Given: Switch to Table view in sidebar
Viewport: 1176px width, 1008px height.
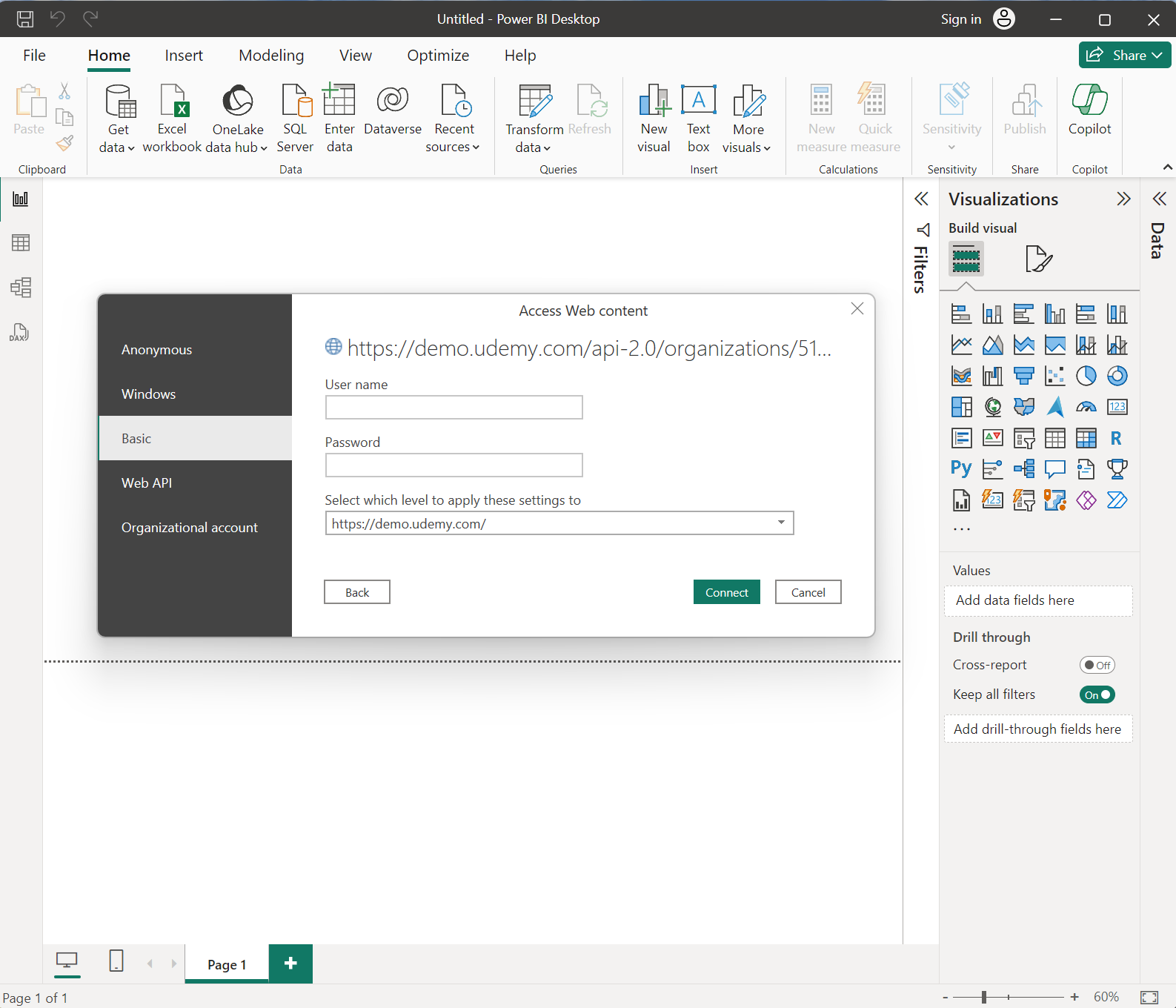Looking at the screenshot, I should [21, 243].
